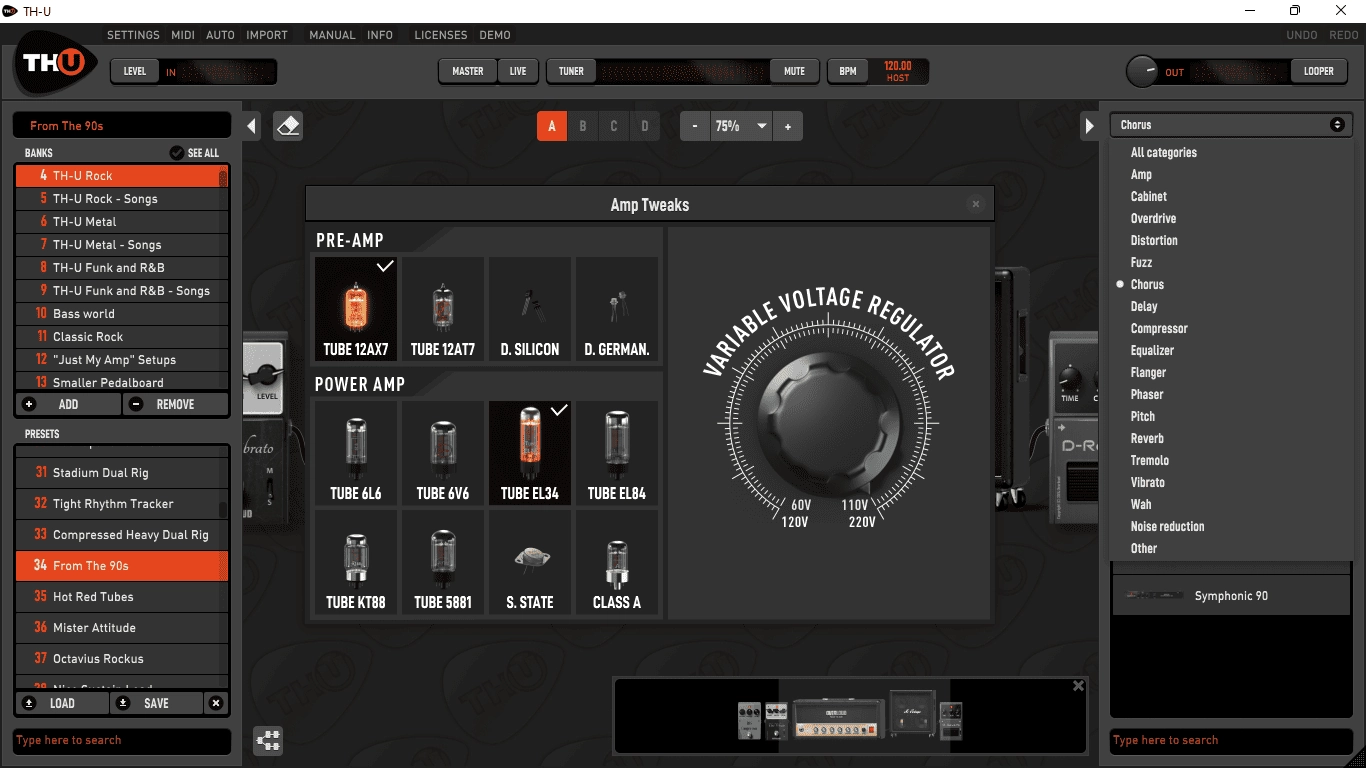Screen dimensions: 1366x768
Task: Select the Hot Red Tubes preset
Action: tap(122, 597)
